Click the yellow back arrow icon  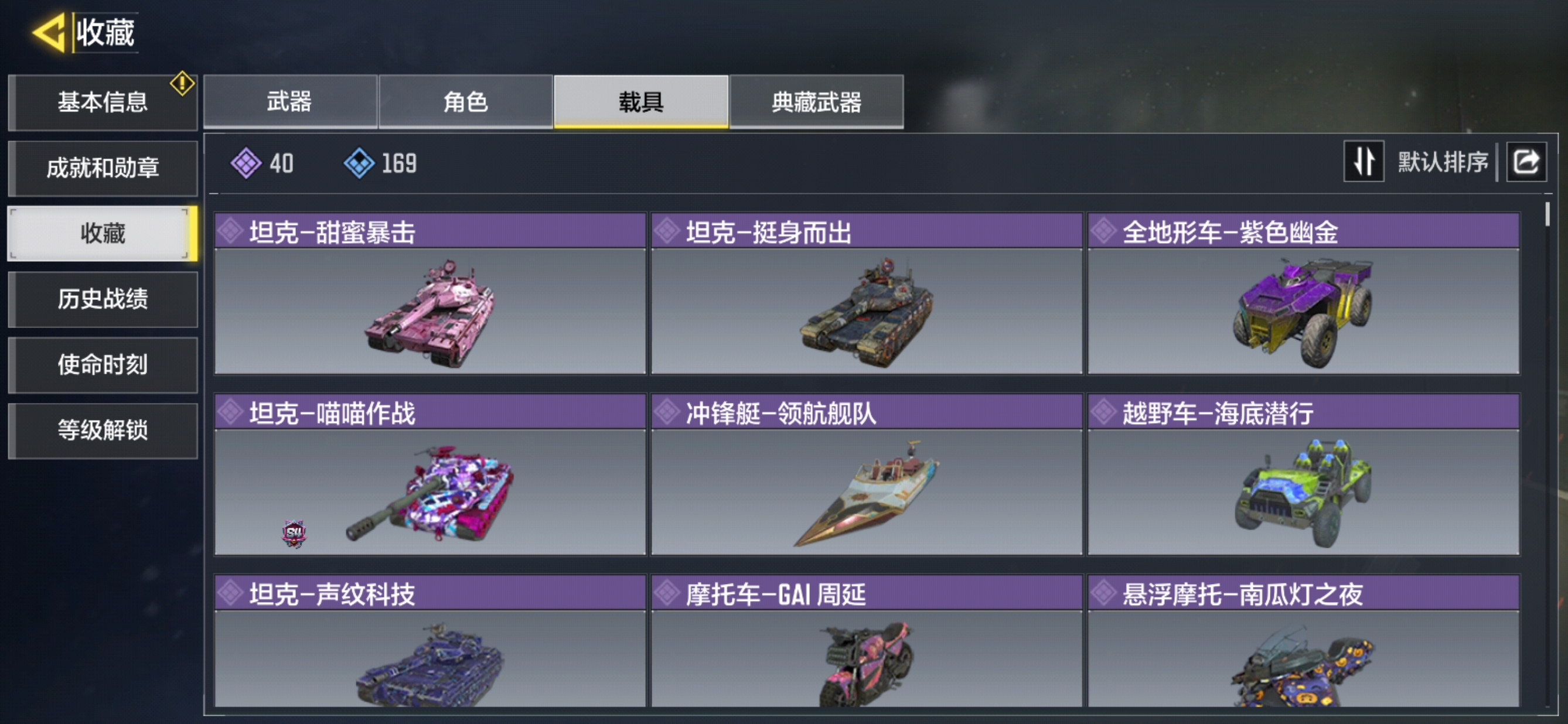point(49,32)
